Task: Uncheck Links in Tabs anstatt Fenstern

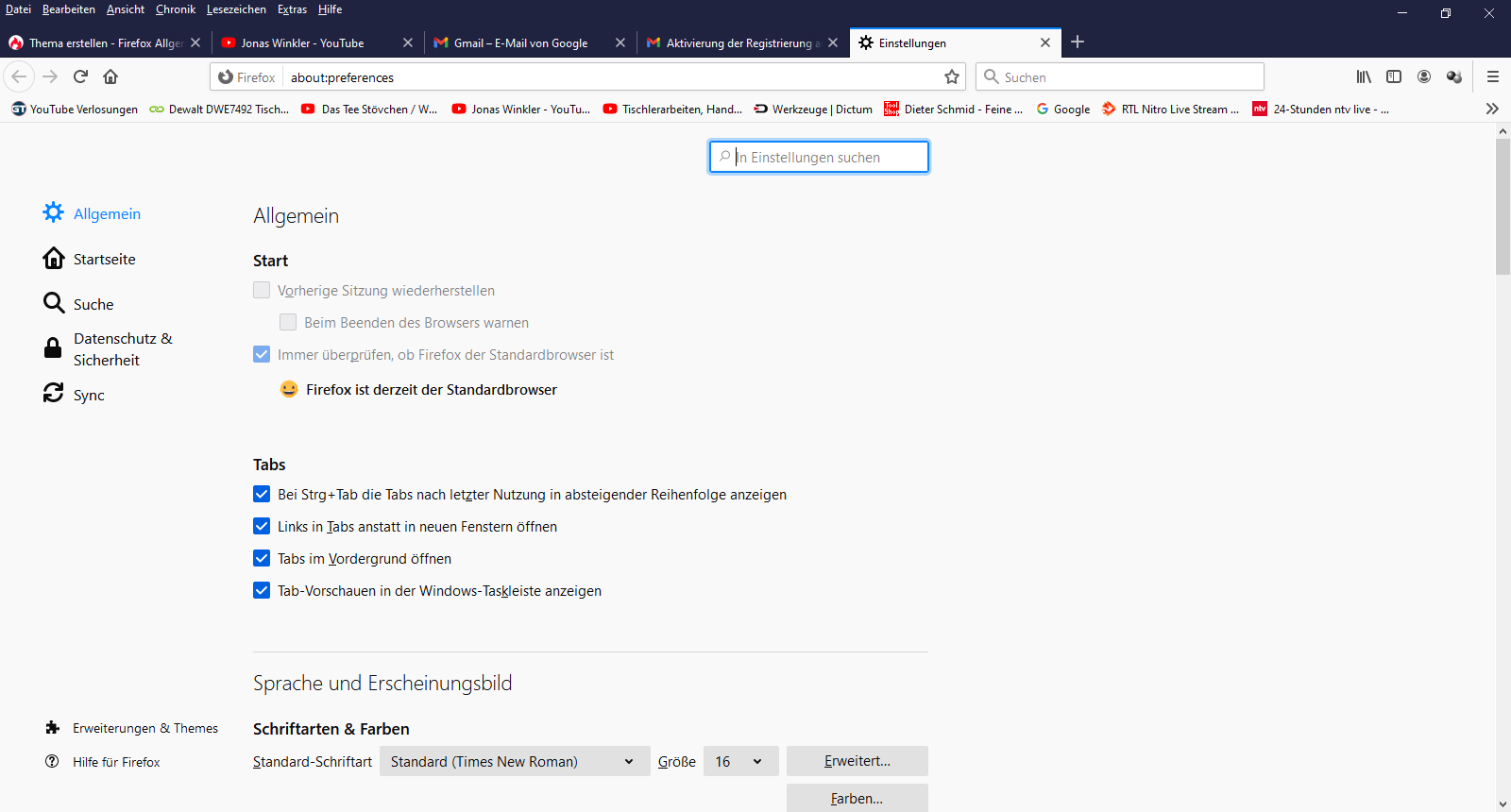Action: [x=262, y=526]
